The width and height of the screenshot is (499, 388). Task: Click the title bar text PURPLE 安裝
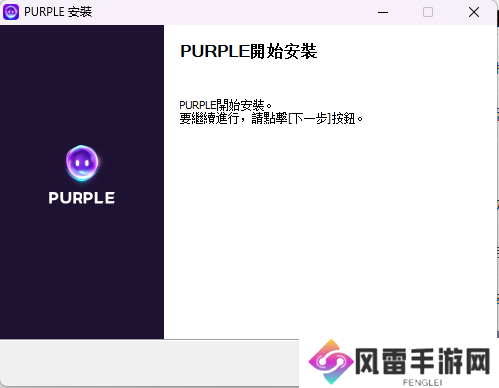(58, 12)
